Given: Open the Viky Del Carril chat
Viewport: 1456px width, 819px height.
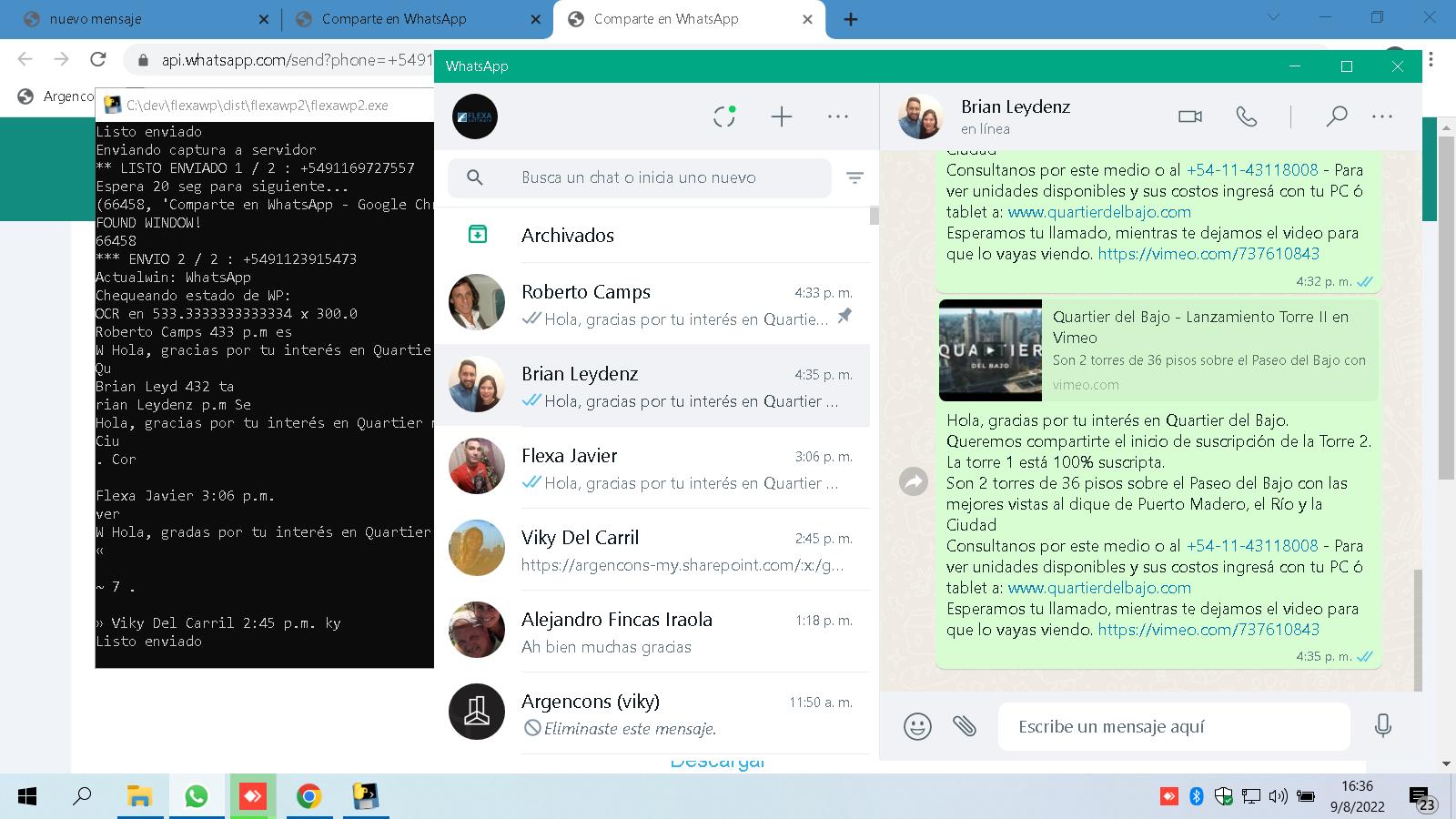Looking at the screenshot, I should pos(652,550).
